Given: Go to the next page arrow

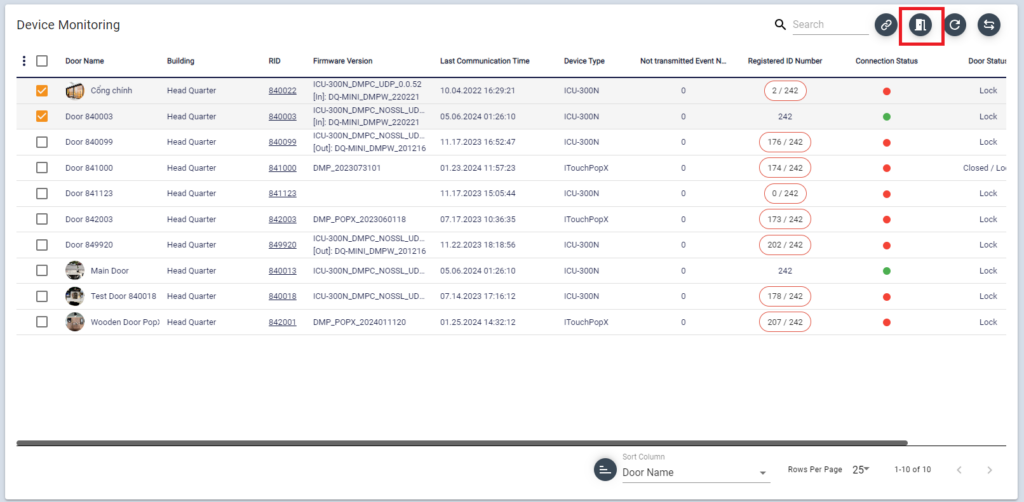Looking at the screenshot, I should tap(989, 470).
